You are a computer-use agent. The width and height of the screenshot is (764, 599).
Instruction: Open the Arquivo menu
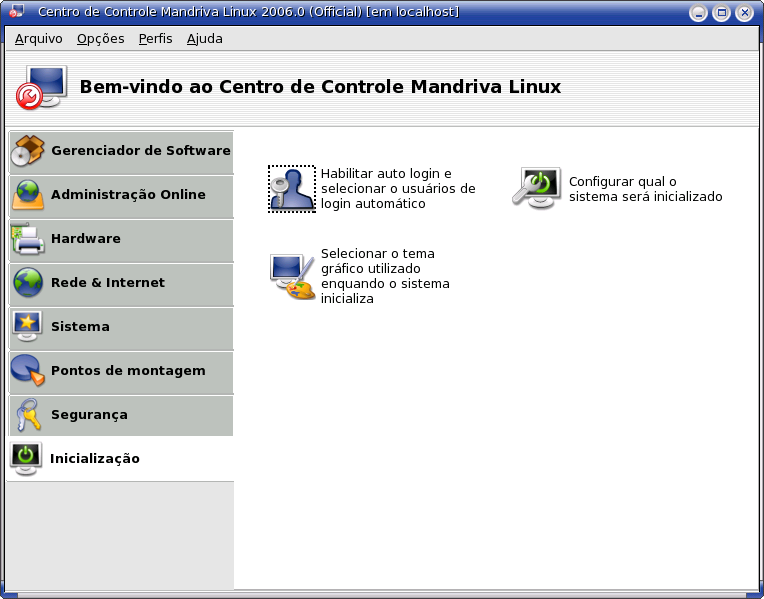click(38, 39)
